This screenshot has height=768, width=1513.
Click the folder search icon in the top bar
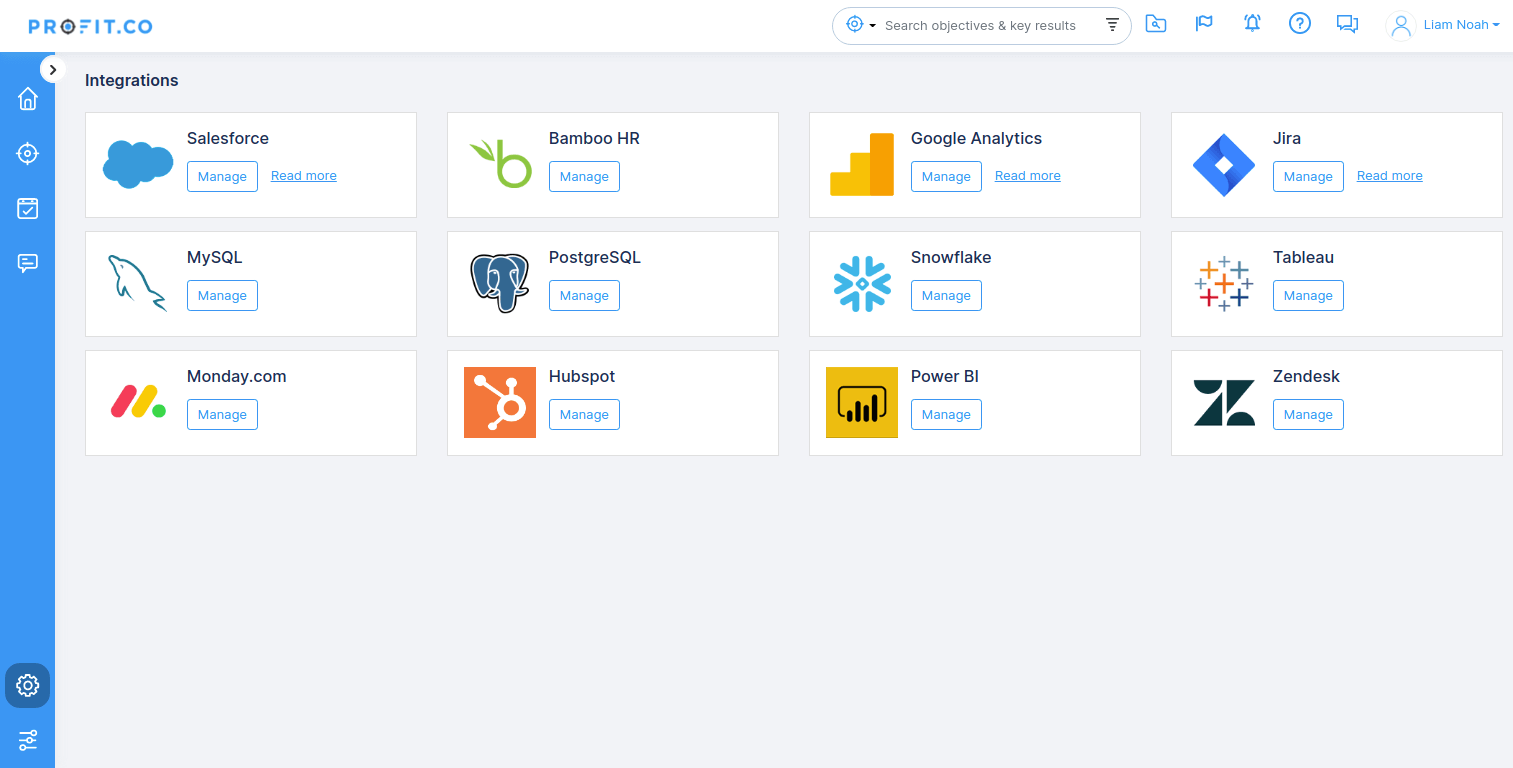(1156, 24)
